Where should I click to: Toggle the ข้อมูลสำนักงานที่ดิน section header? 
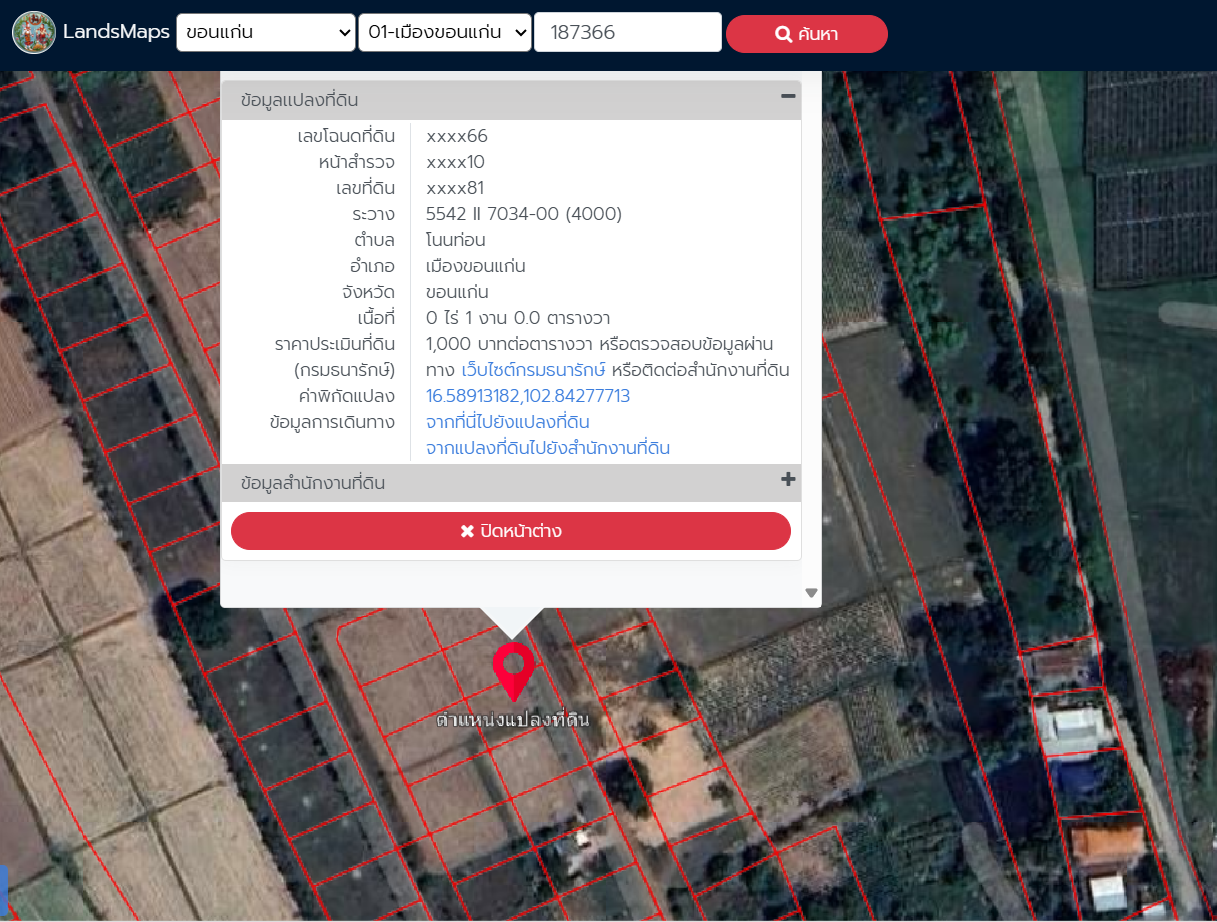point(313,483)
